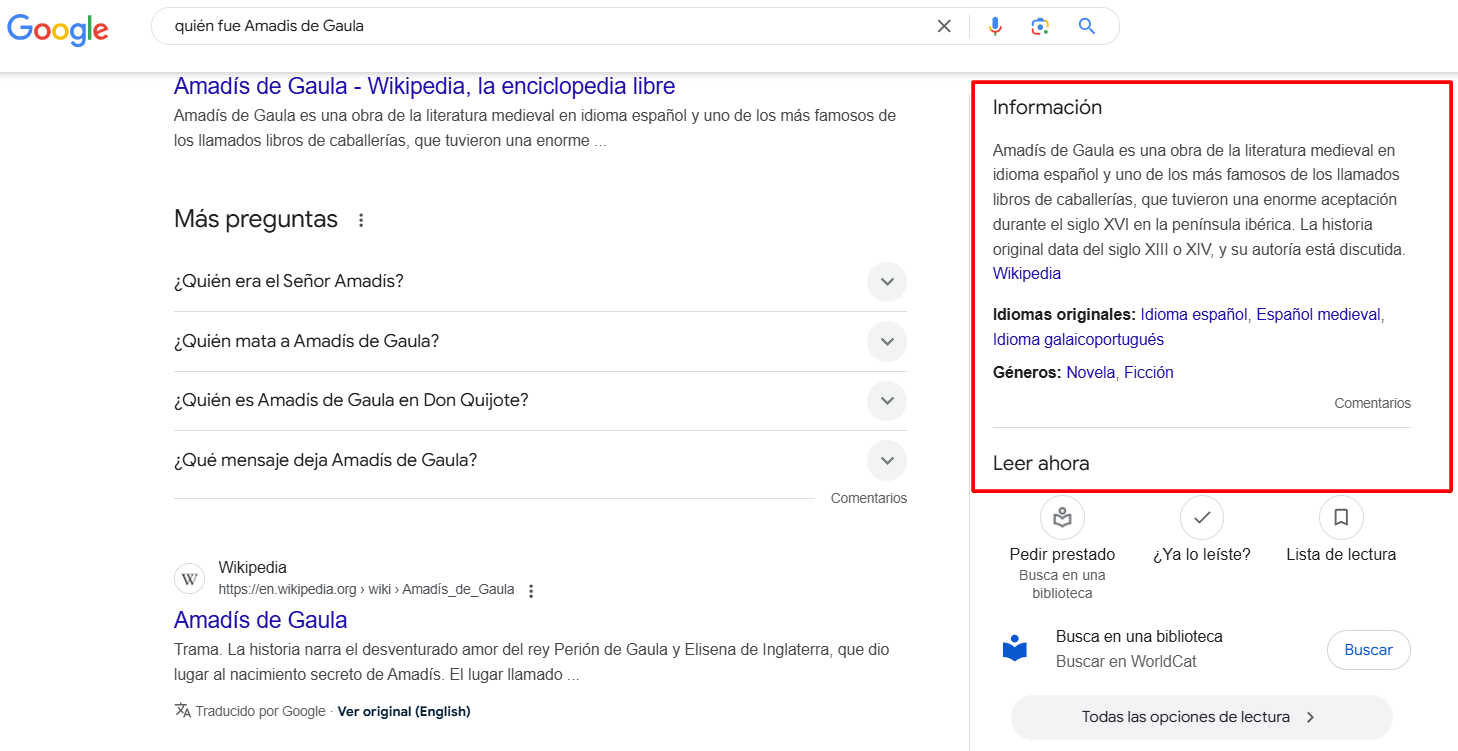Expand "¿Quién es Amadís de Gaula en Don Quijote?"

tap(886, 401)
